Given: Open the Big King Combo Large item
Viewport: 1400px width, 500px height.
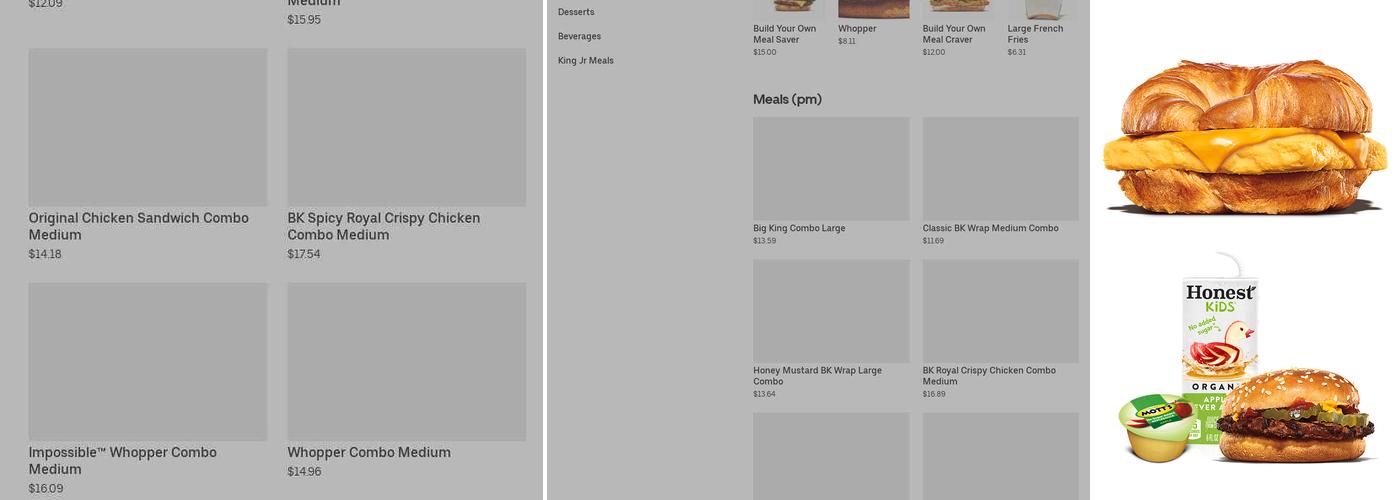Looking at the screenshot, I should coord(799,228).
